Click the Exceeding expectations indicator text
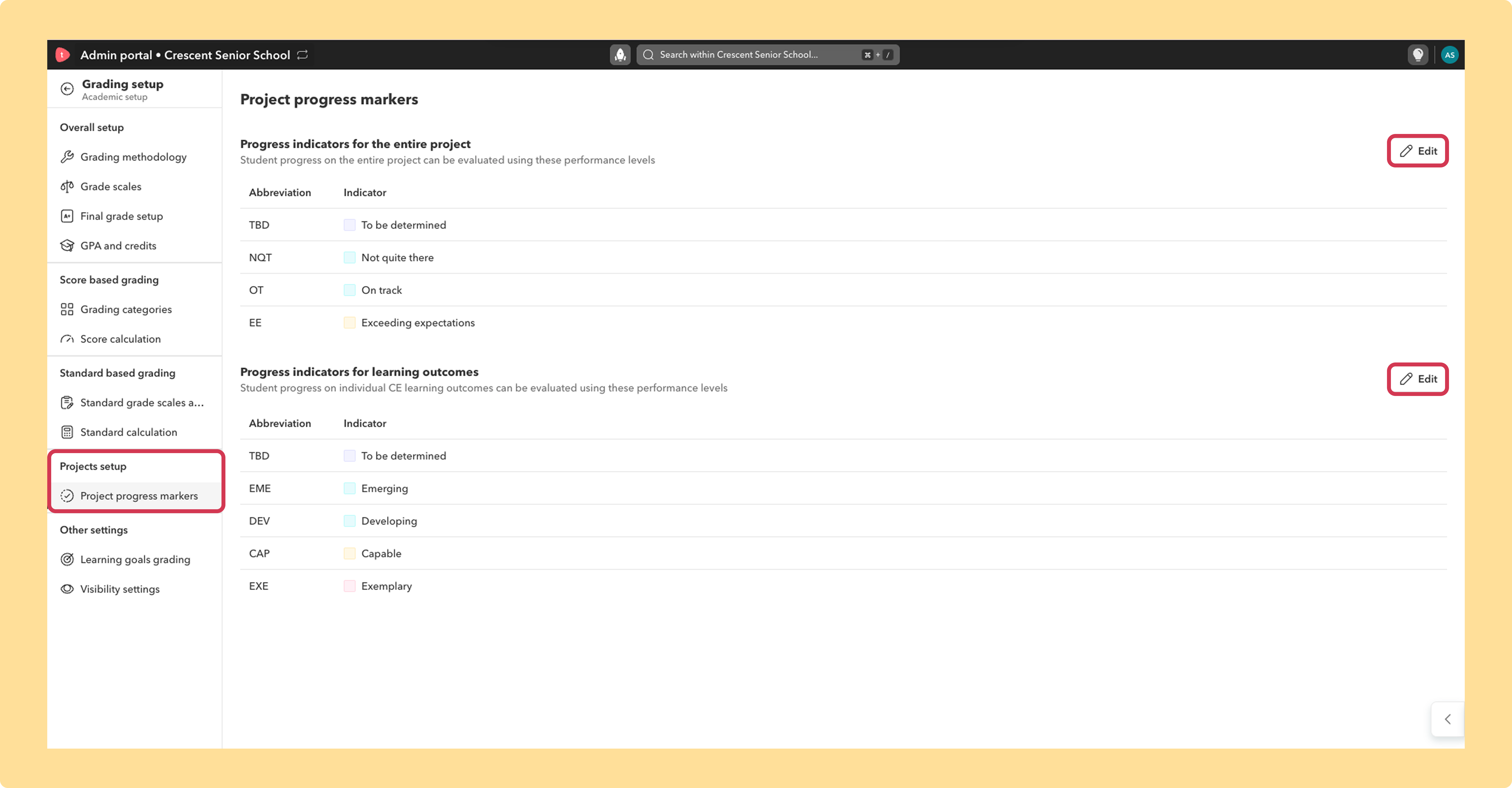 click(x=418, y=323)
